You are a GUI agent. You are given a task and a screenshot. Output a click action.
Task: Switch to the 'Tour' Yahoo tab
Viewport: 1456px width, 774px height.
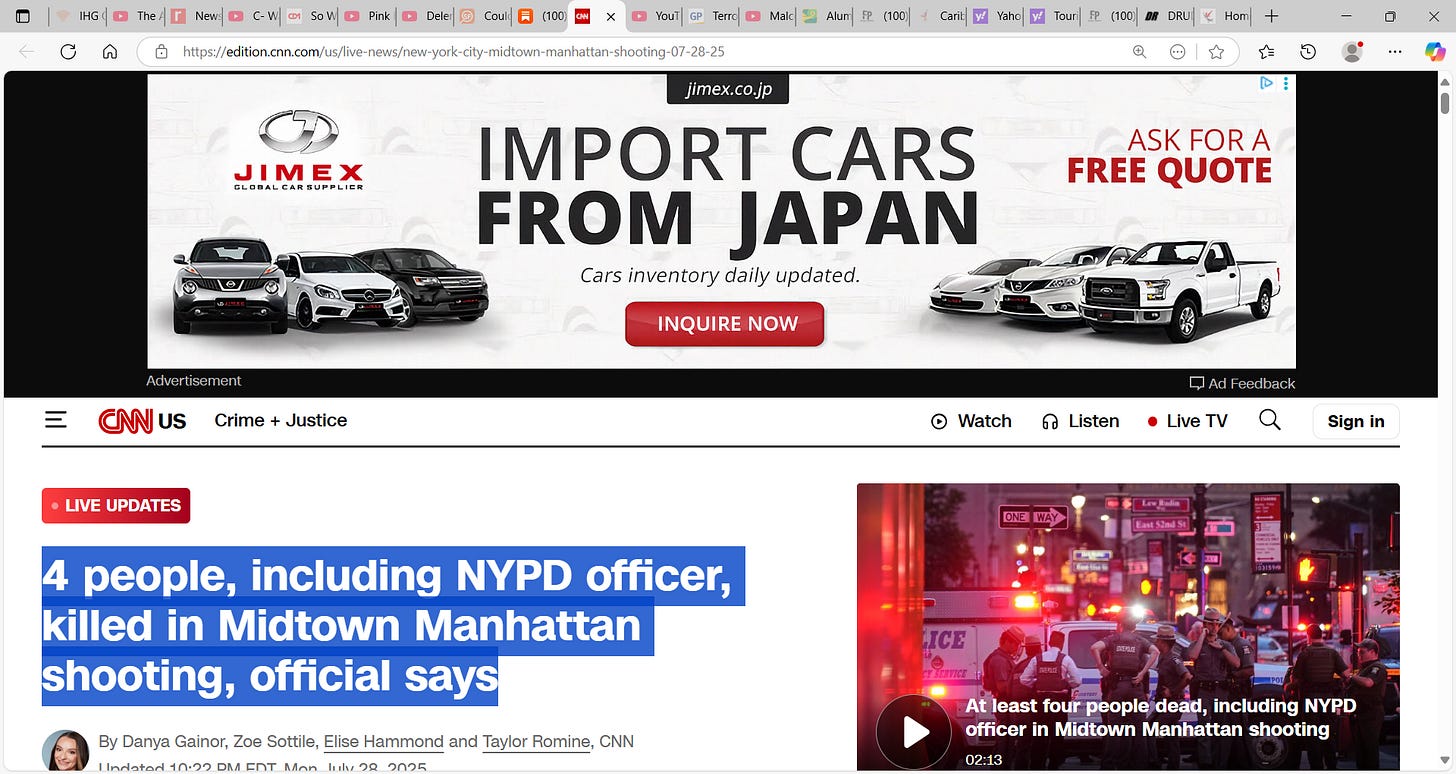pyautogui.click(x=1055, y=16)
